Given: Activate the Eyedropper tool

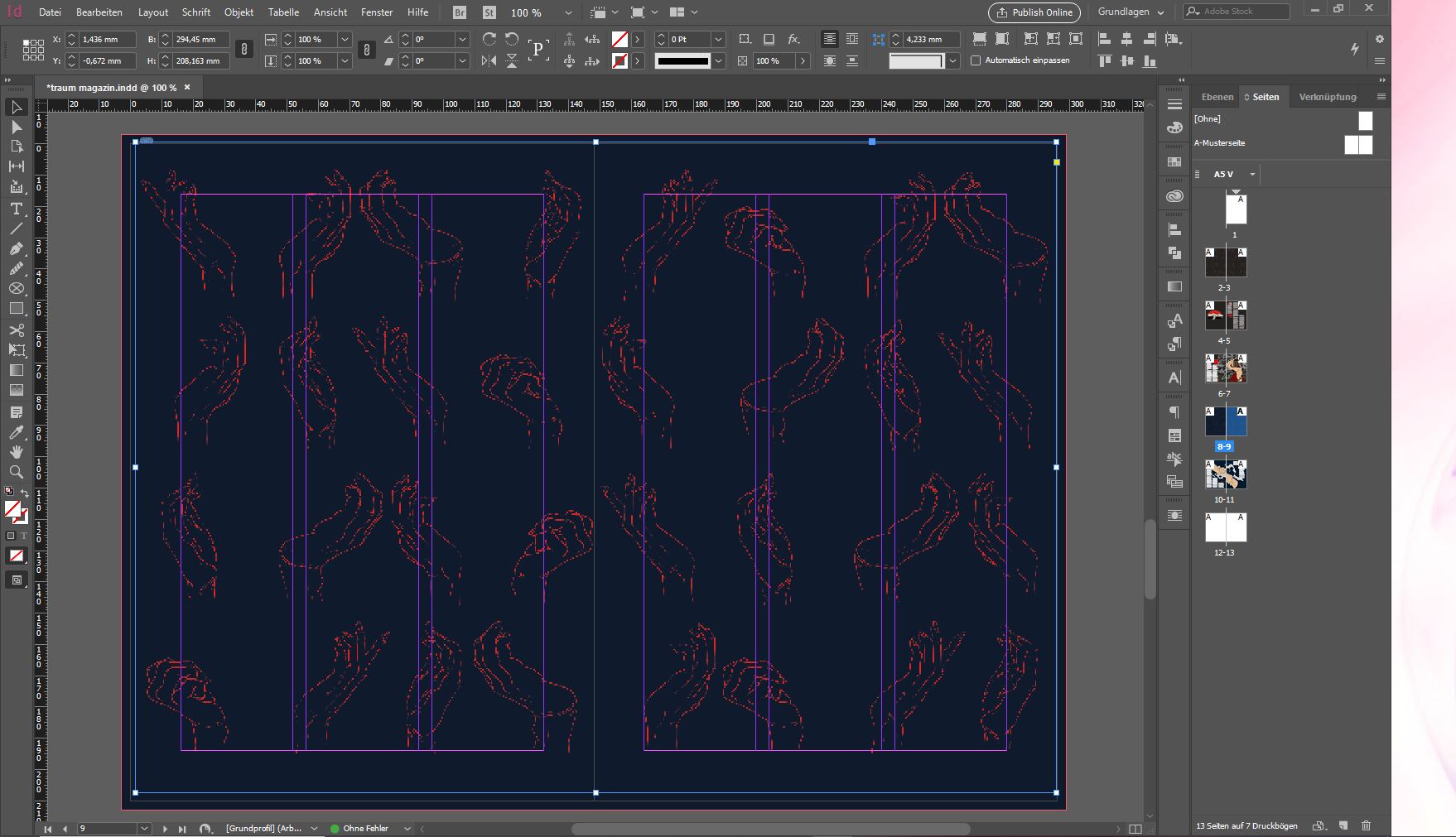Looking at the screenshot, I should [16, 433].
